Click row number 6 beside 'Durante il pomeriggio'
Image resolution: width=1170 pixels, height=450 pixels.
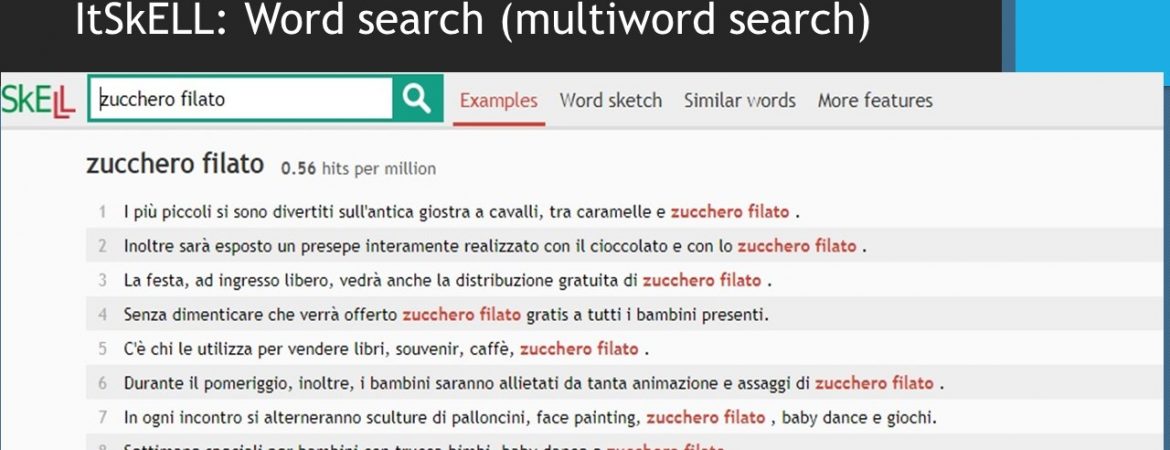102,383
